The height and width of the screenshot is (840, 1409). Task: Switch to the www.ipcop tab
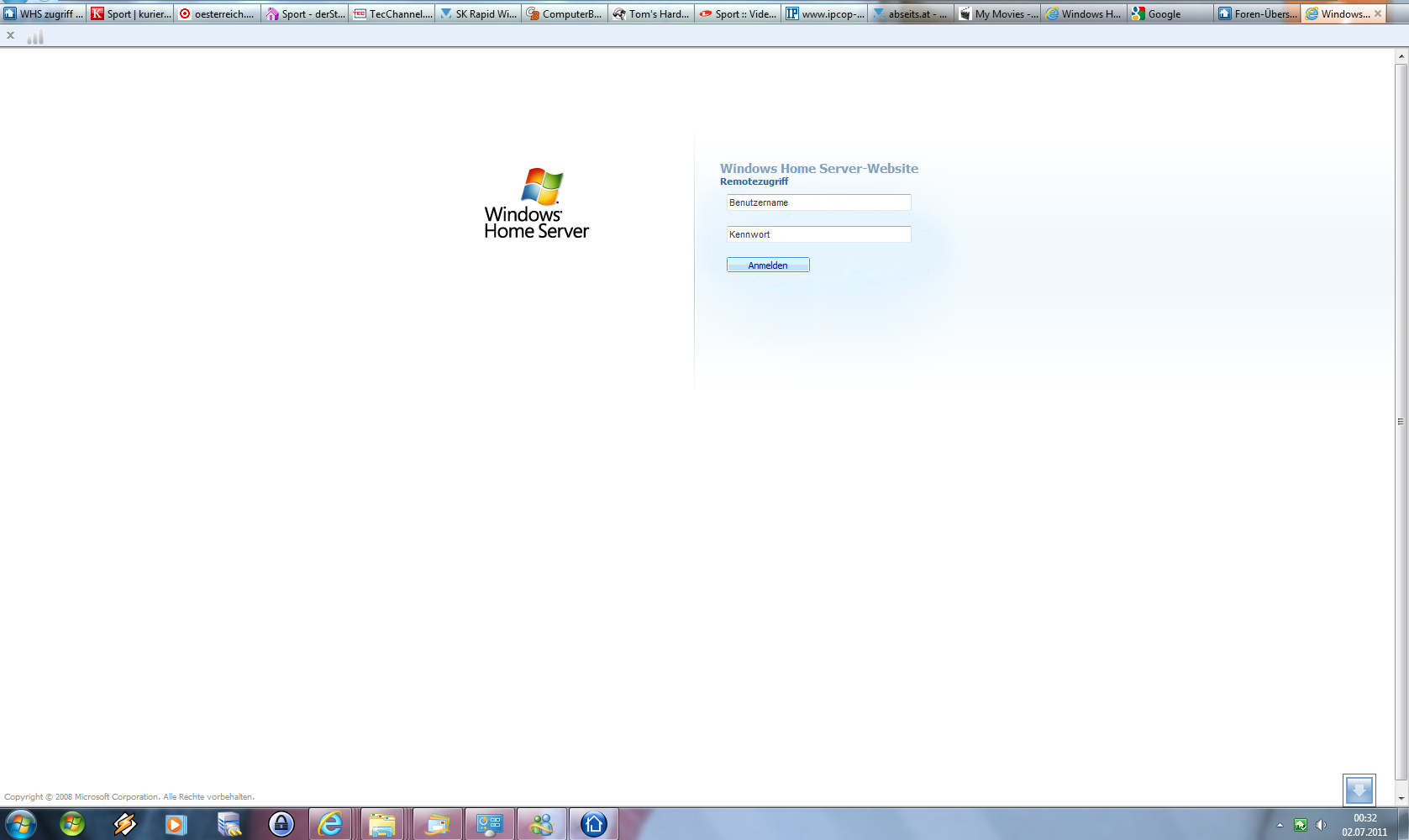click(x=825, y=13)
